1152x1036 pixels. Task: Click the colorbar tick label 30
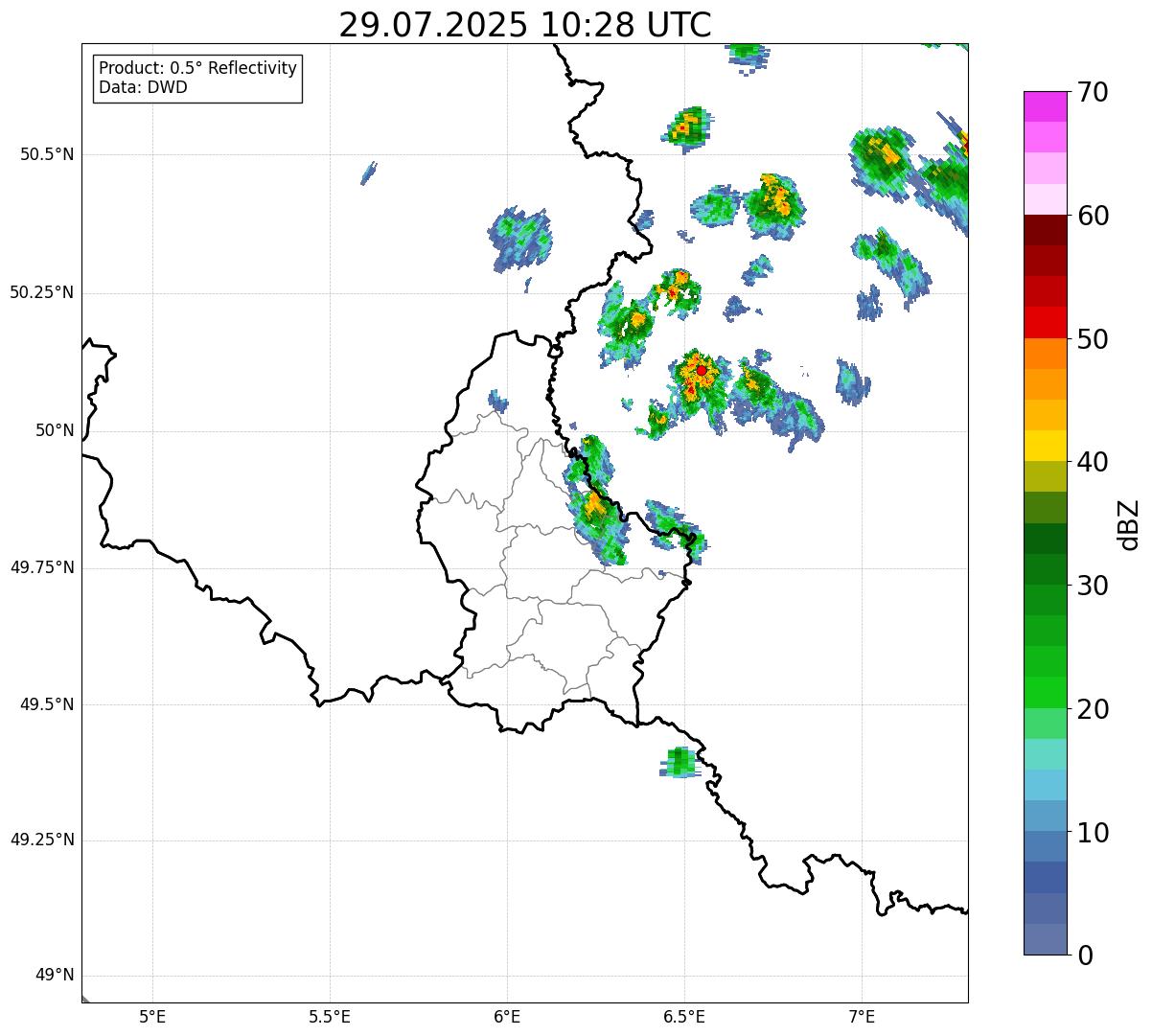point(1093,586)
